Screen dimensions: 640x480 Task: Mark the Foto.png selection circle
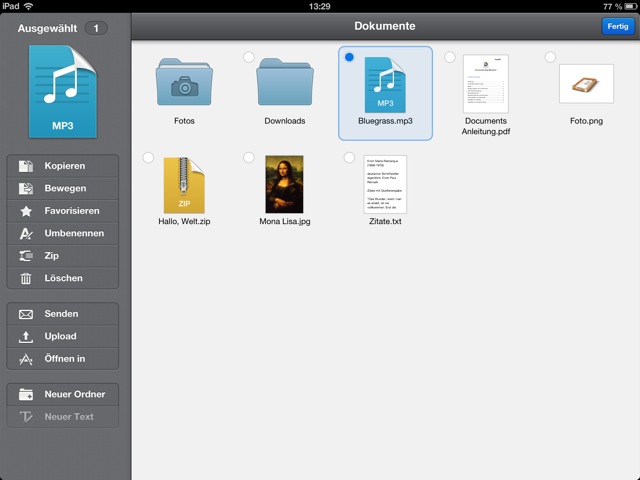click(x=550, y=58)
